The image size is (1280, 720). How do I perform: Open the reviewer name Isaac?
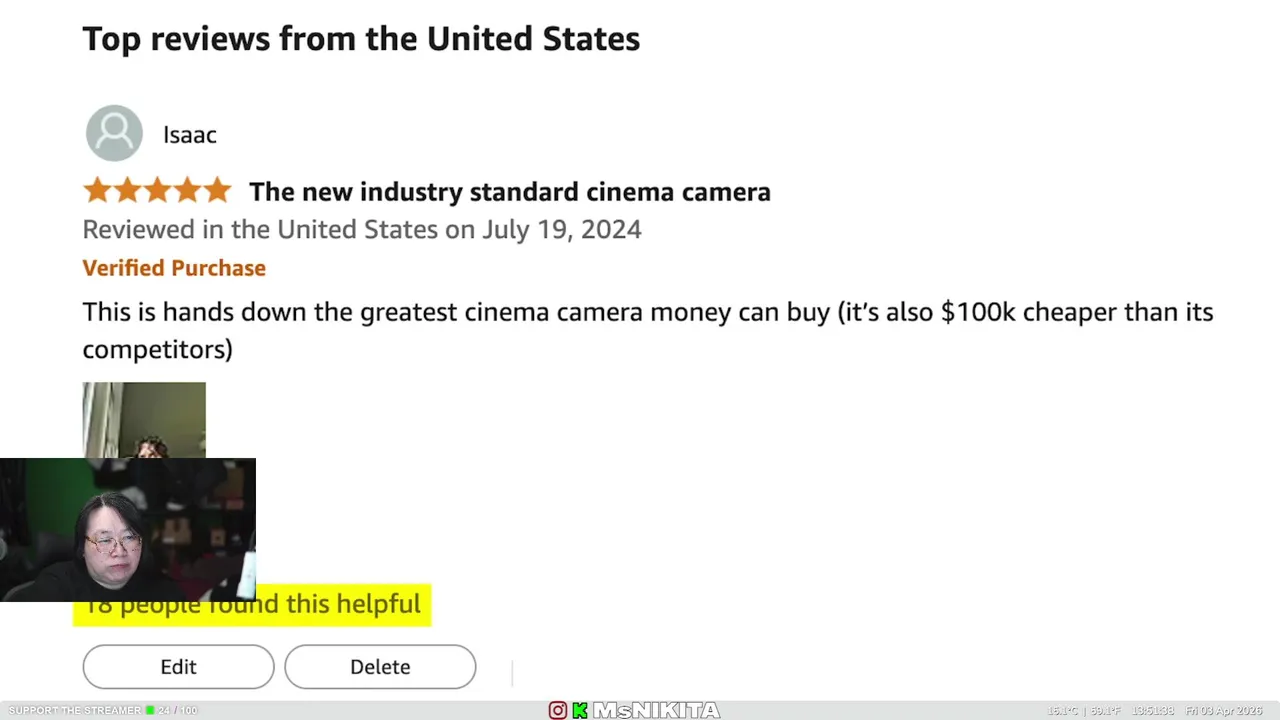pos(189,135)
